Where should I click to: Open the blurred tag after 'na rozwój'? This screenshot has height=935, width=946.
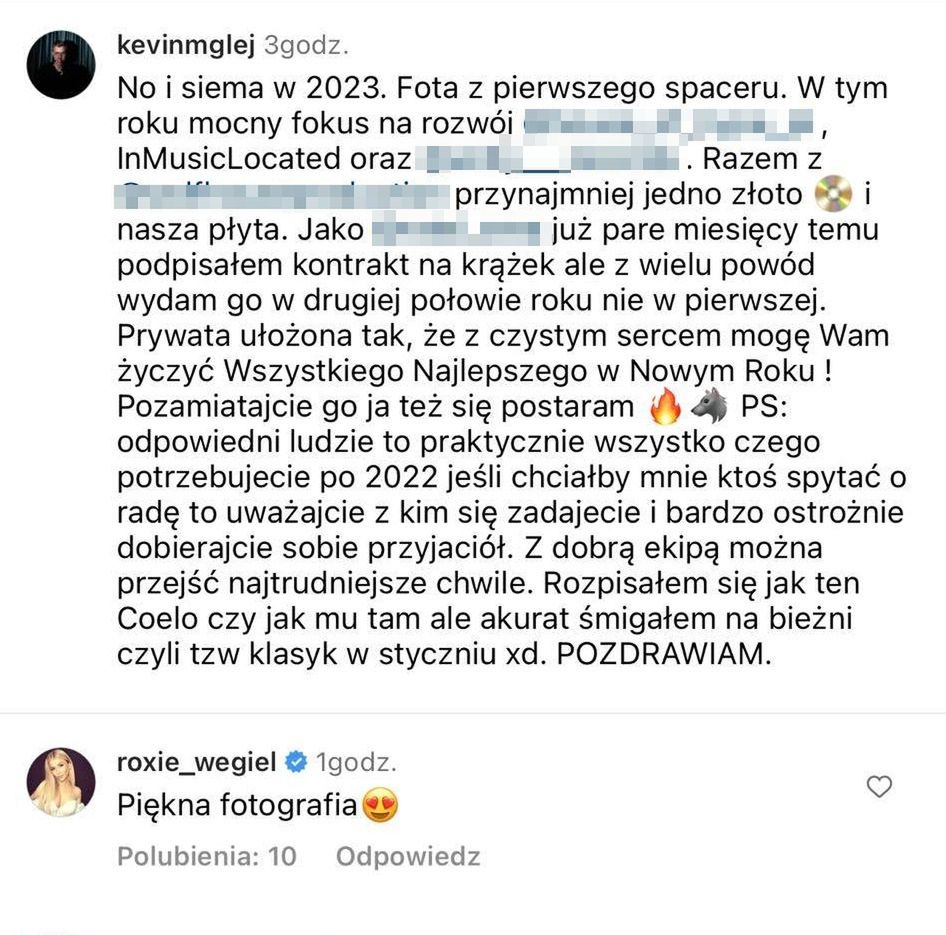click(x=669, y=123)
